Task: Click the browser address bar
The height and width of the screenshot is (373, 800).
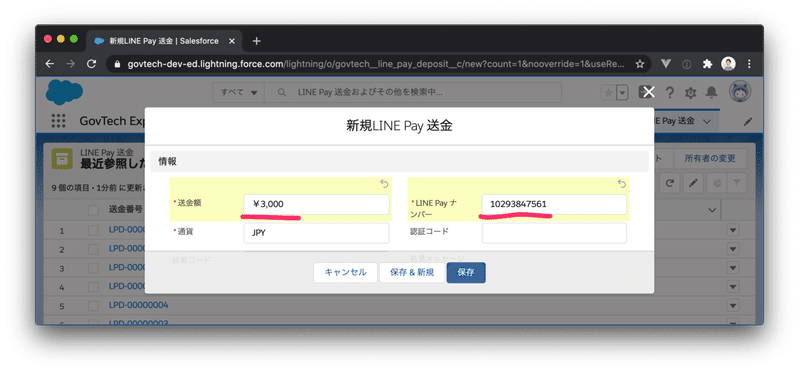Action: (x=377, y=64)
